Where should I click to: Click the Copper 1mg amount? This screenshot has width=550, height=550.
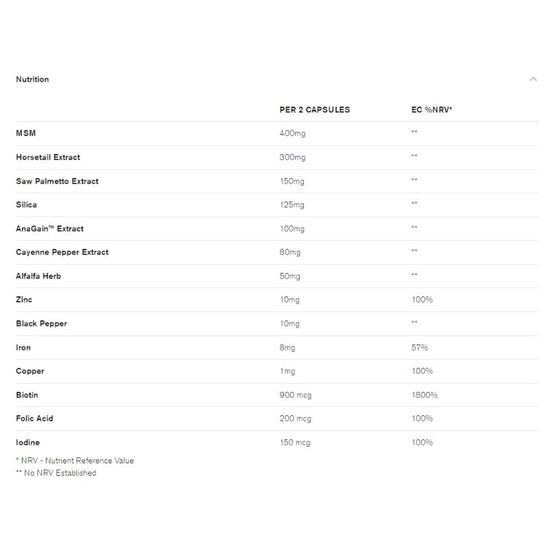tap(288, 371)
